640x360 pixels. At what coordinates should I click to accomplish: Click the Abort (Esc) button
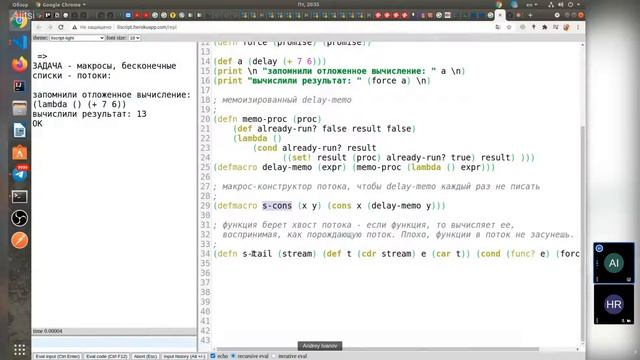(145, 356)
